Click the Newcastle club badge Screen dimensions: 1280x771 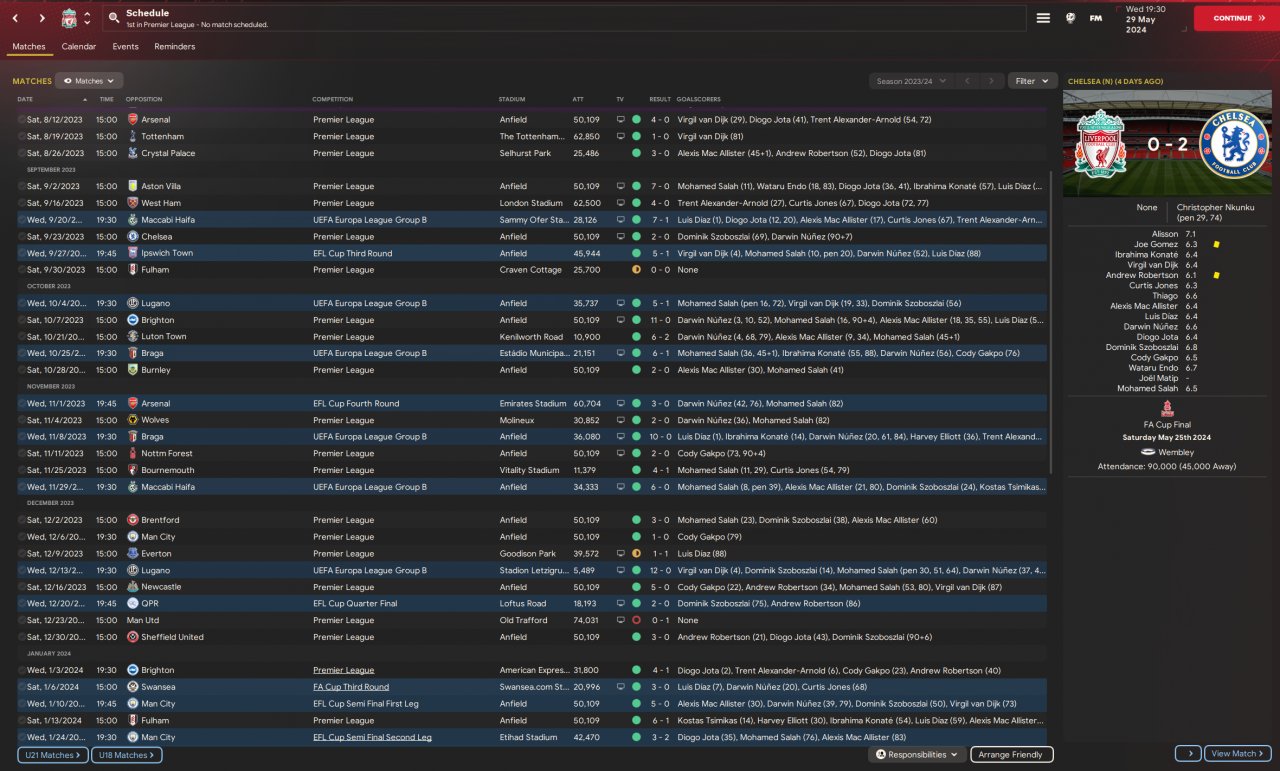click(133, 587)
